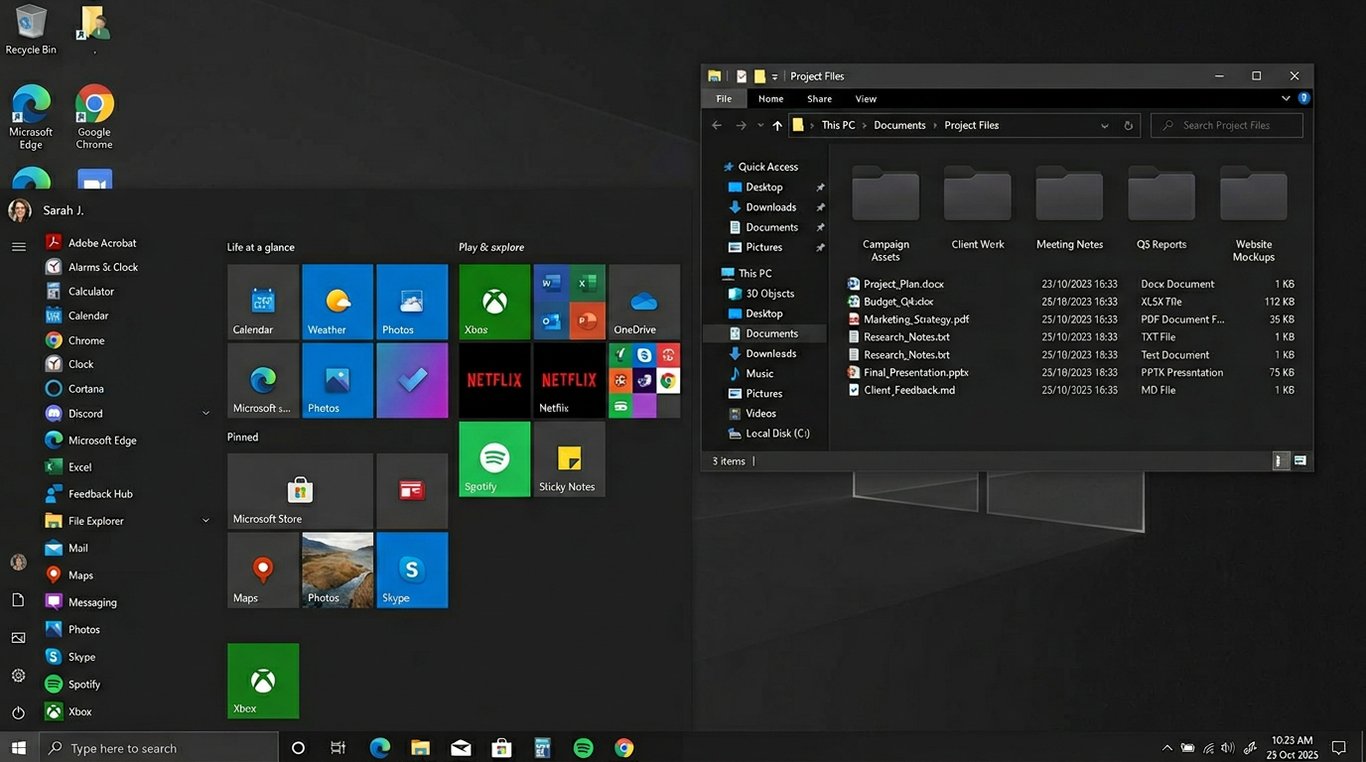
Task: Open Mail from the taskbar
Action: coord(460,747)
